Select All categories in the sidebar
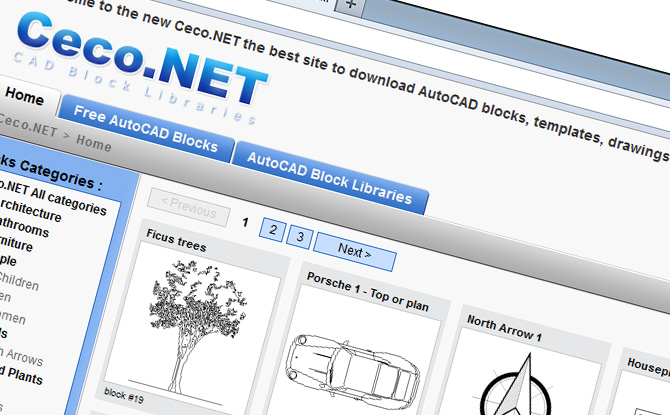The image size is (670, 415). tap(51, 197)
